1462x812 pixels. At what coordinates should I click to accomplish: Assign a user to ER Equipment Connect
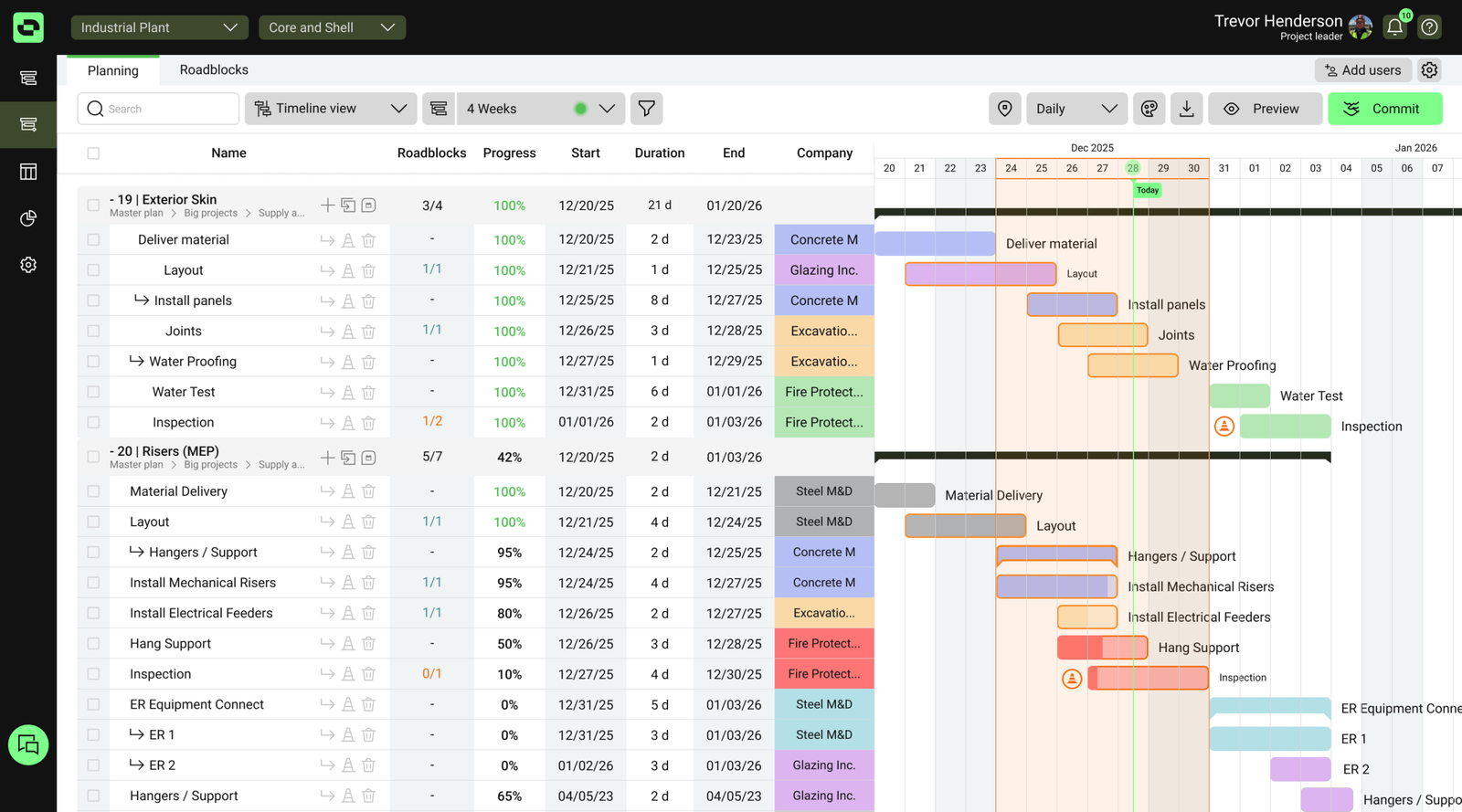[348, 705]
